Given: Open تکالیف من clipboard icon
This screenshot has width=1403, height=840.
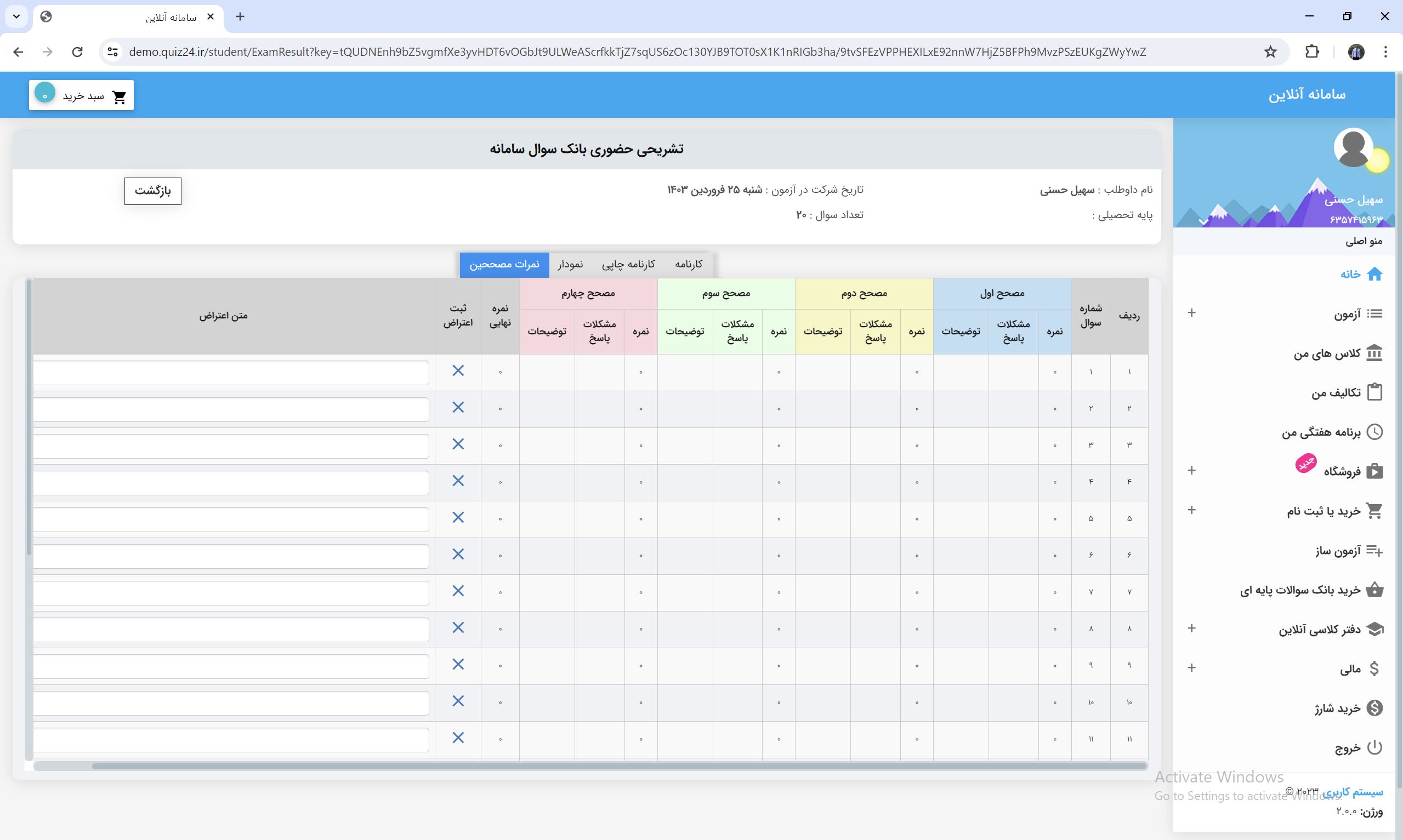Looking at the screenshot, I should [x=1374, y=392].
